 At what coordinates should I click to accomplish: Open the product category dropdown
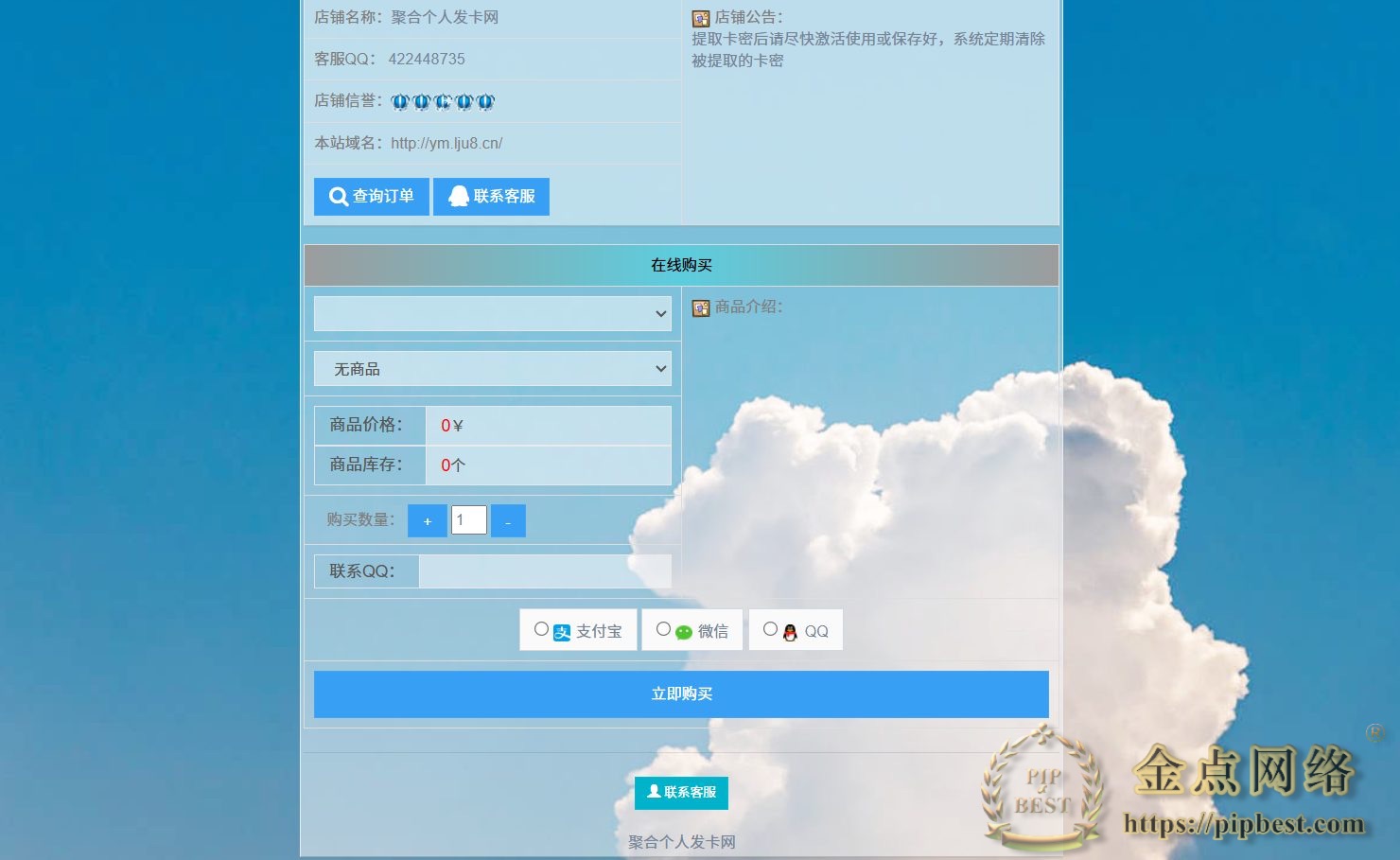(x=492, y=313)
